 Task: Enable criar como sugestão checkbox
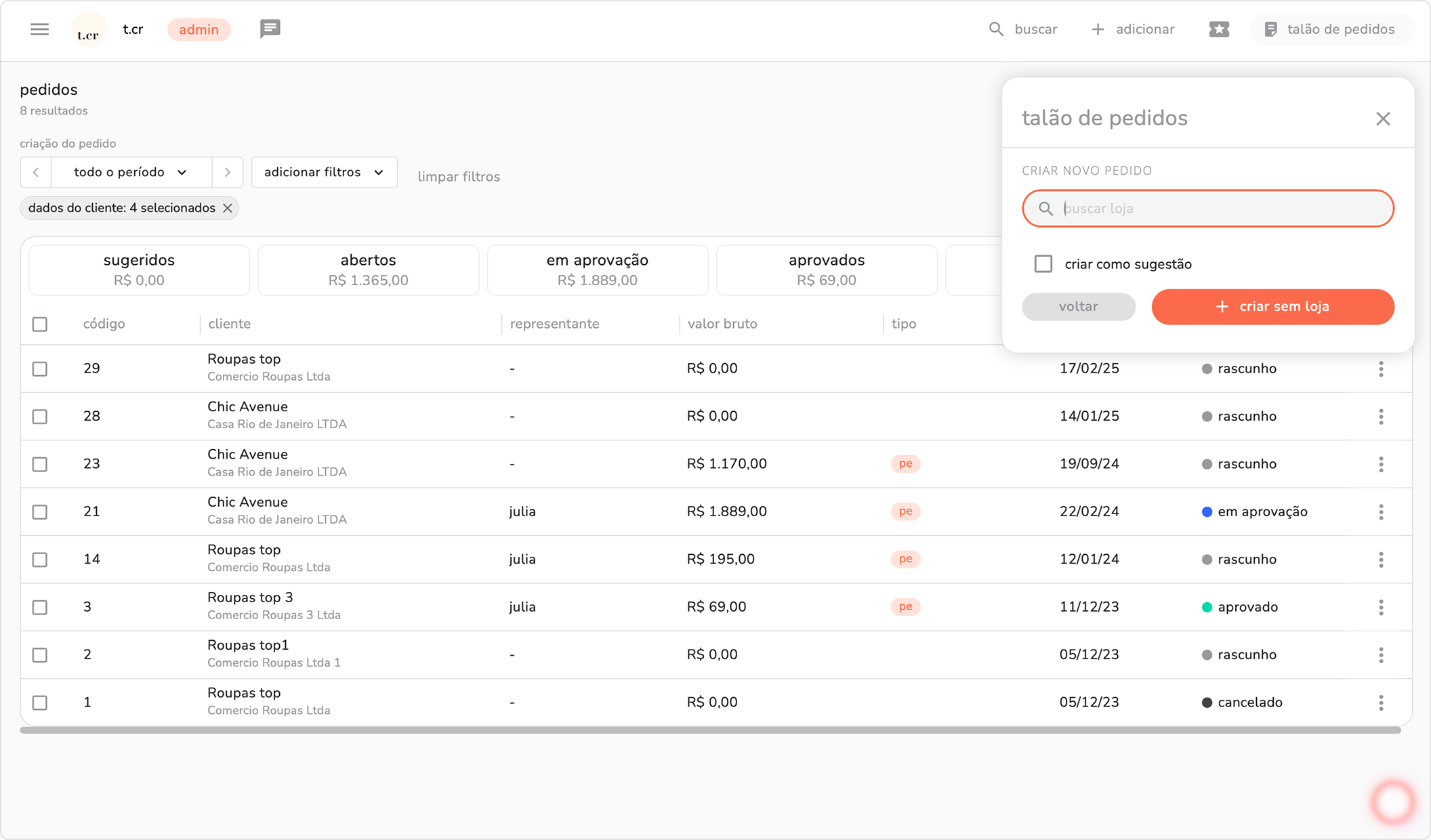coord(1043,264)
